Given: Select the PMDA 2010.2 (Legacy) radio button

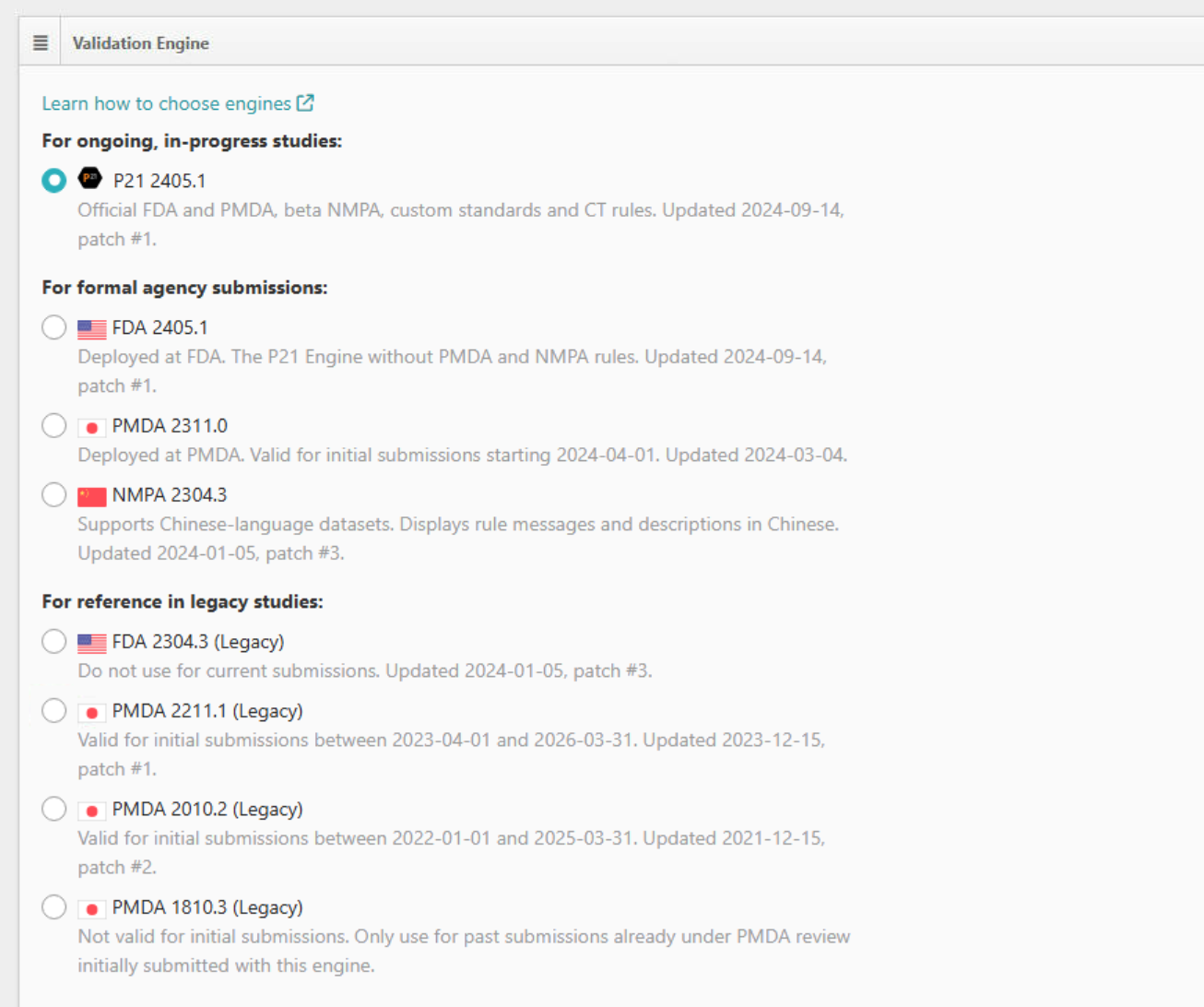Looking at the screenshot, I should point(54,809).
